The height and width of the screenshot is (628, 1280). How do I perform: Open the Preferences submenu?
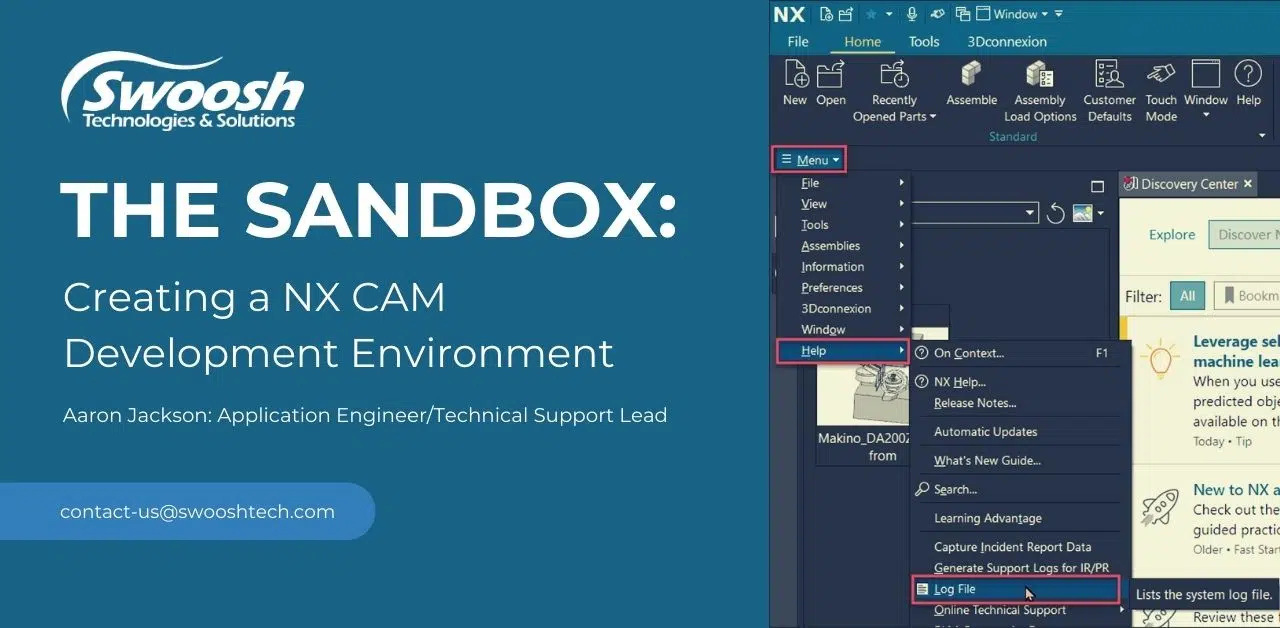[844, 288]
